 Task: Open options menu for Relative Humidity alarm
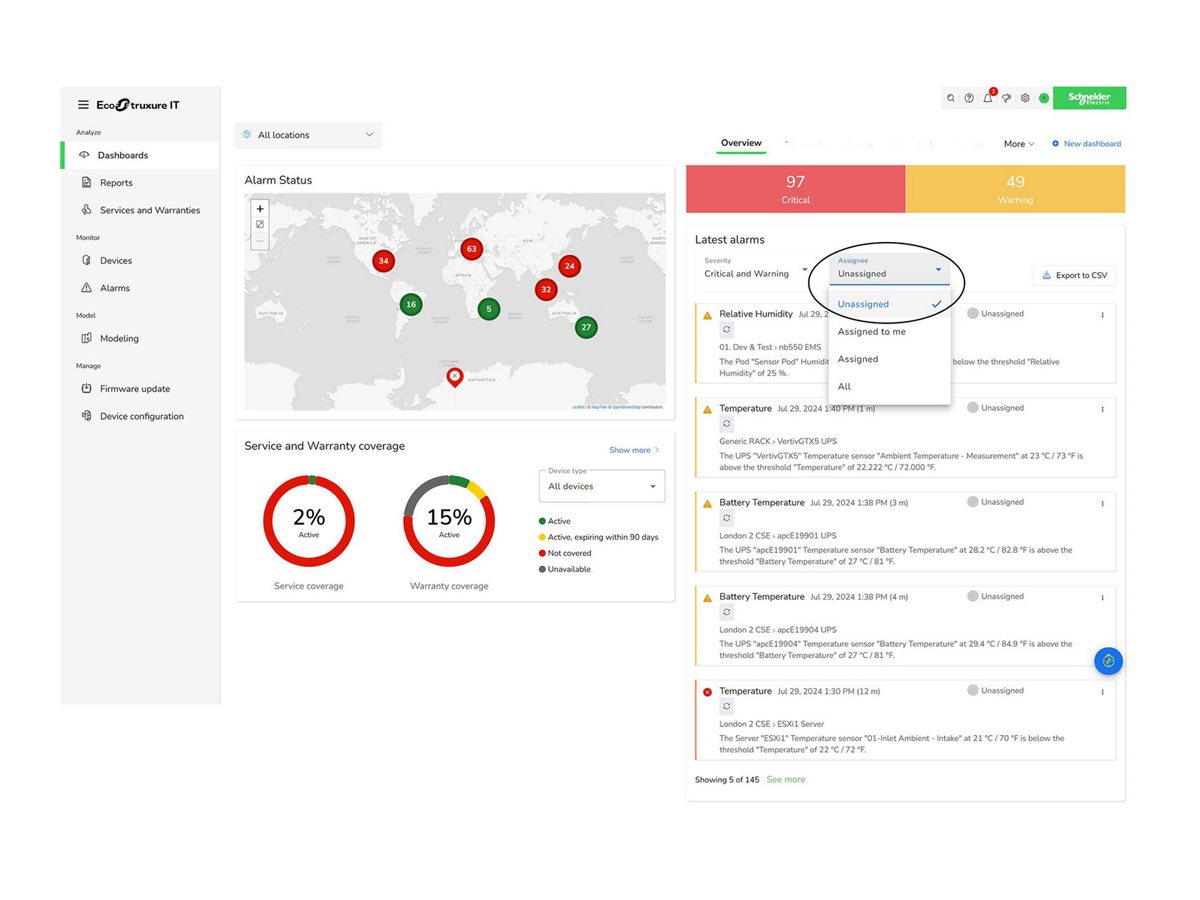[x=1102, y=314]
